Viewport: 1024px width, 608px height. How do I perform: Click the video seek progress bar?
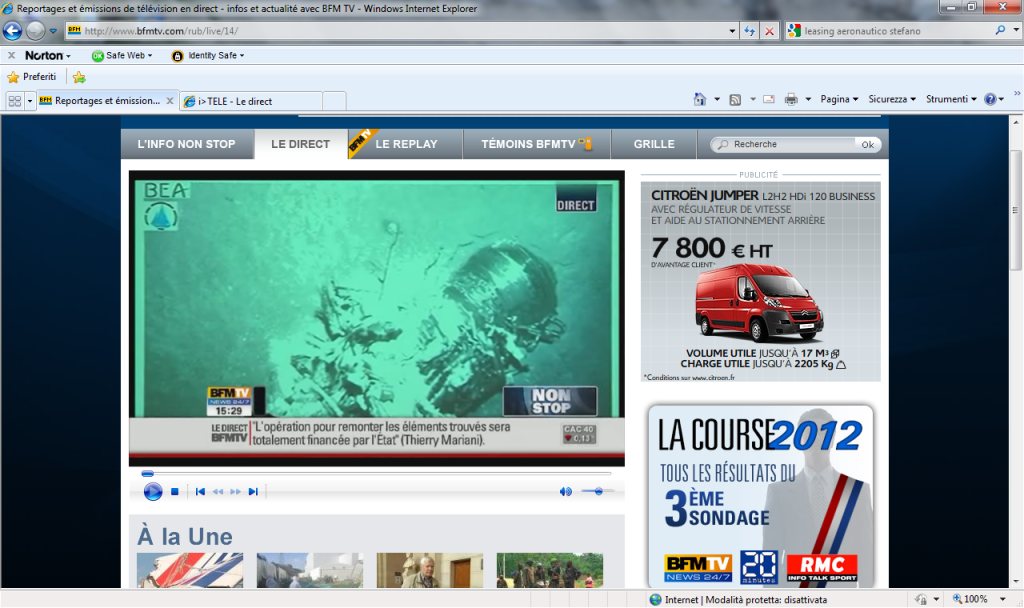click(376, 473)
